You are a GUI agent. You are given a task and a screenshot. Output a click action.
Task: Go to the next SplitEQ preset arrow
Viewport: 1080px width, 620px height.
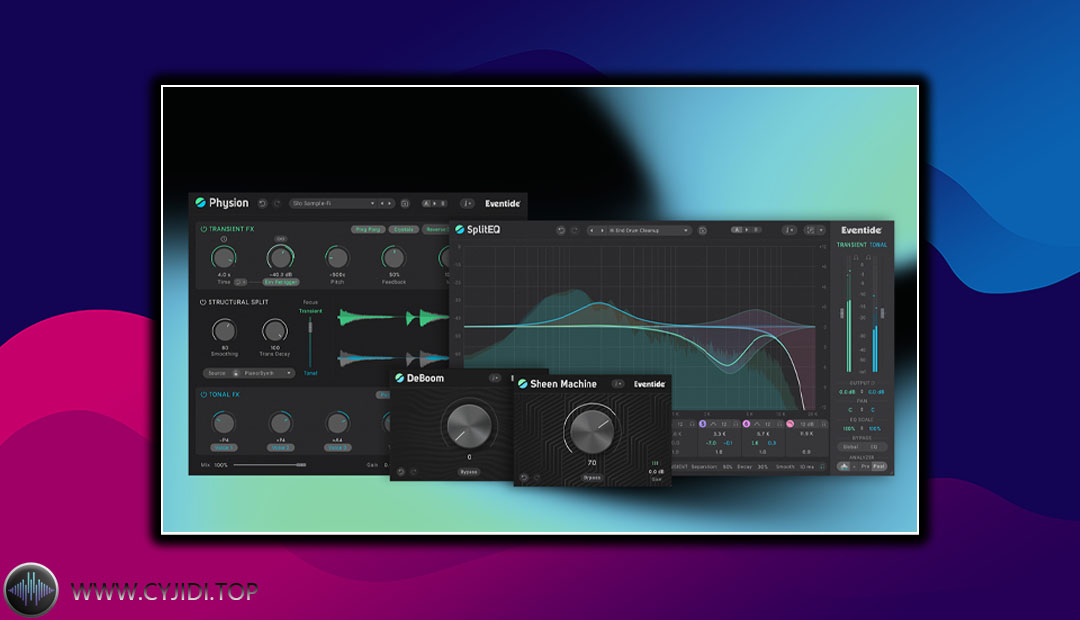click(601, 230)
